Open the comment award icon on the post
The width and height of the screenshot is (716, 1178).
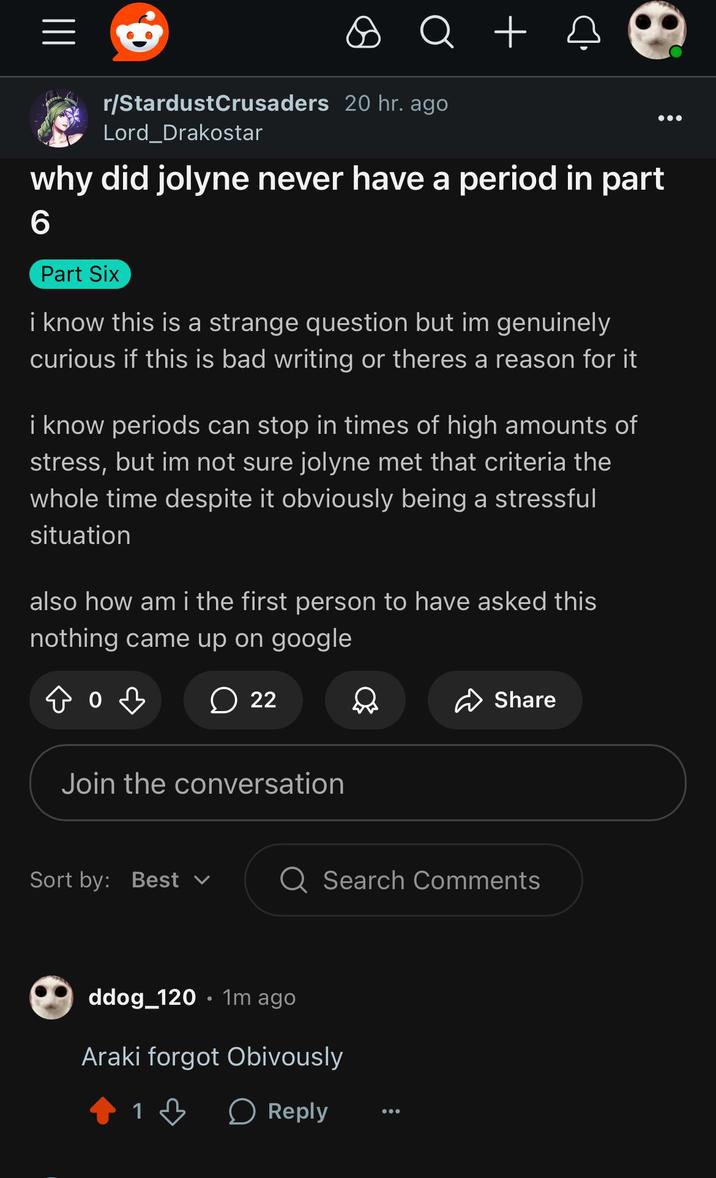(364, 700)
